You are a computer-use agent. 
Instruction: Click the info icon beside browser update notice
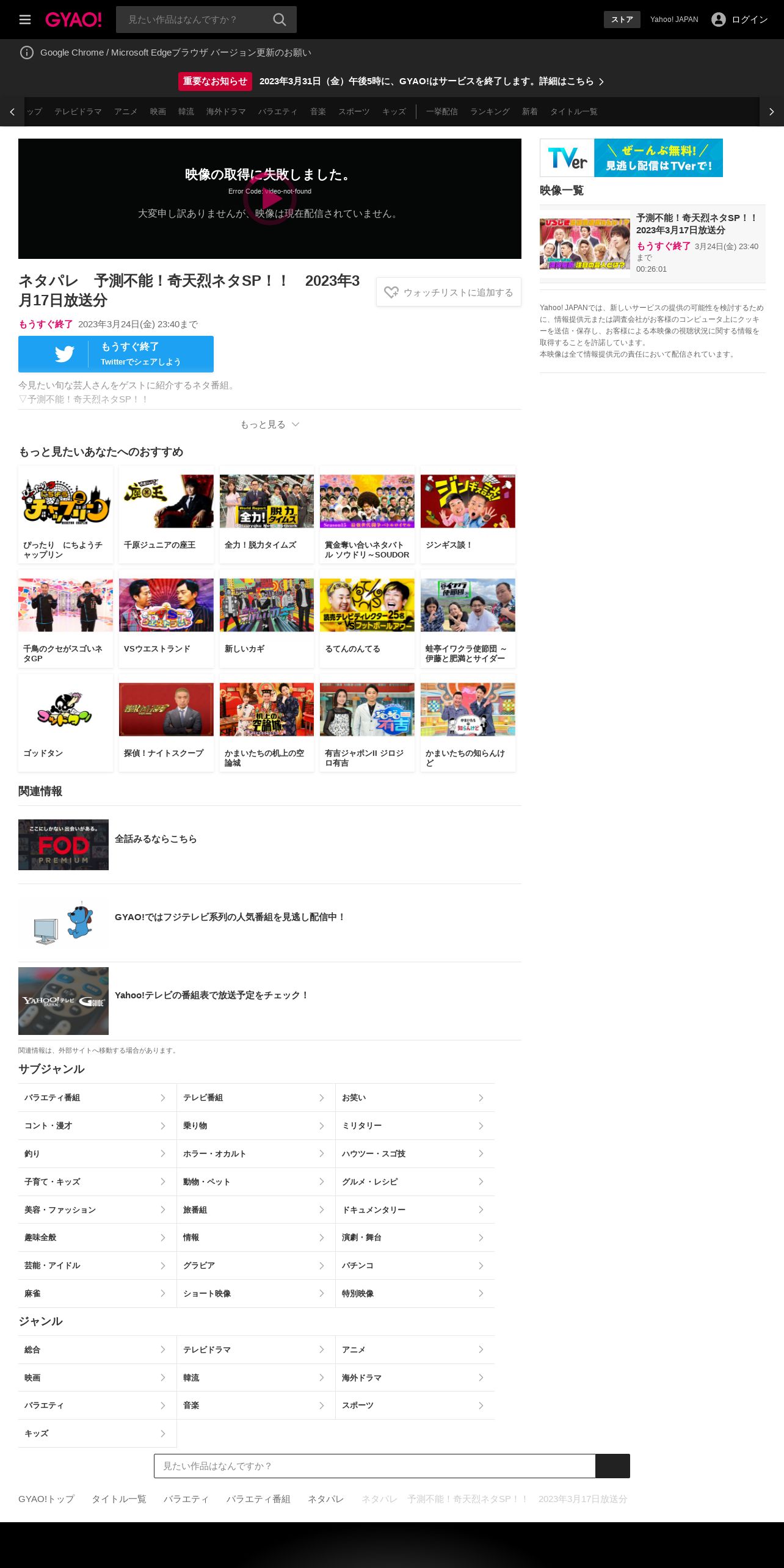coord(27,53)
